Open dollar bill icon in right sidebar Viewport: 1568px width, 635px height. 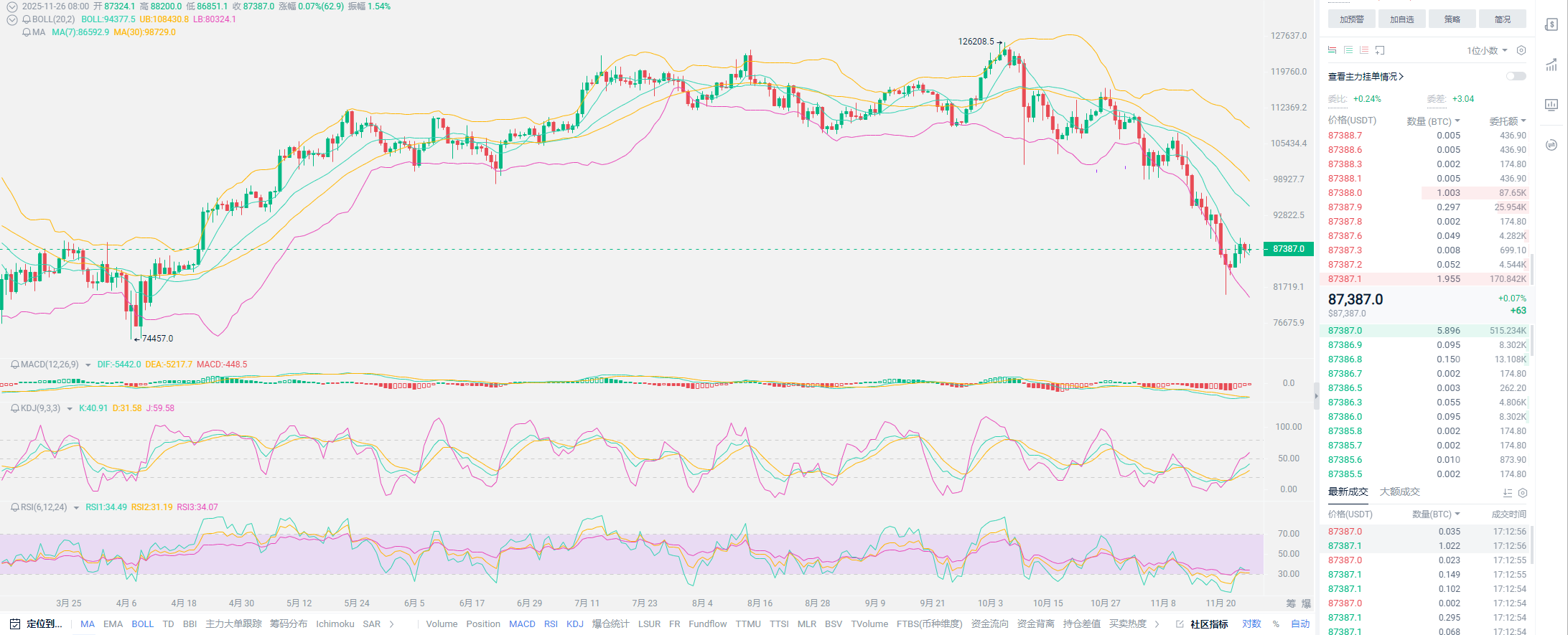1551,25
